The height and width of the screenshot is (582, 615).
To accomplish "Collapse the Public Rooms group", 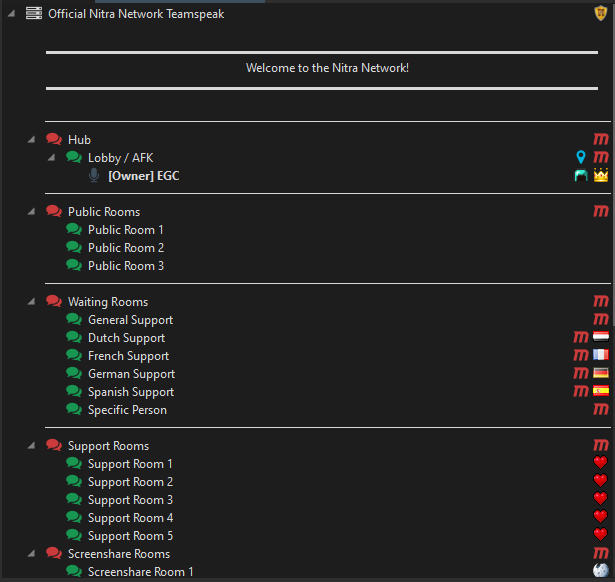I will [31, 211].
